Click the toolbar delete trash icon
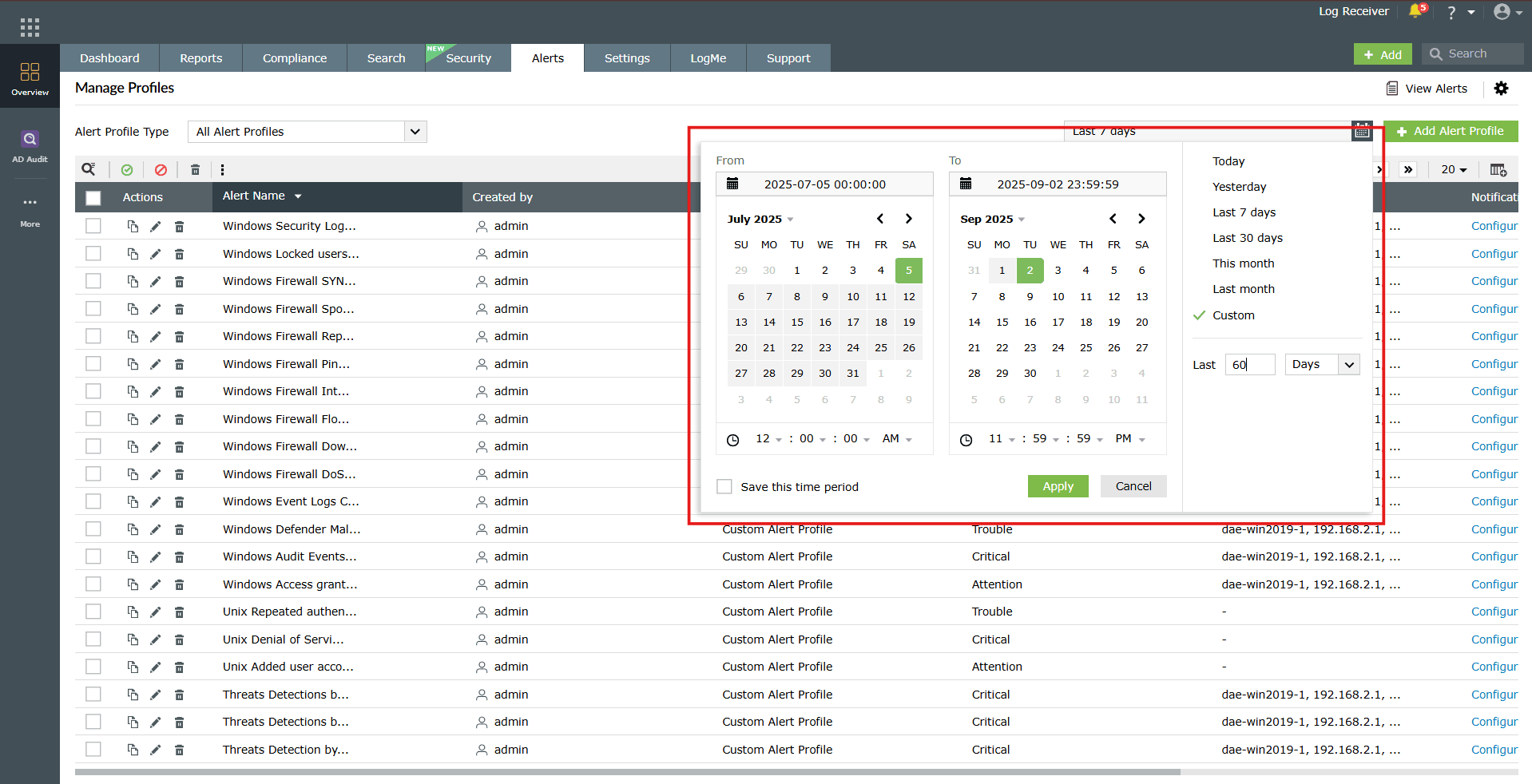 point(195,169)
